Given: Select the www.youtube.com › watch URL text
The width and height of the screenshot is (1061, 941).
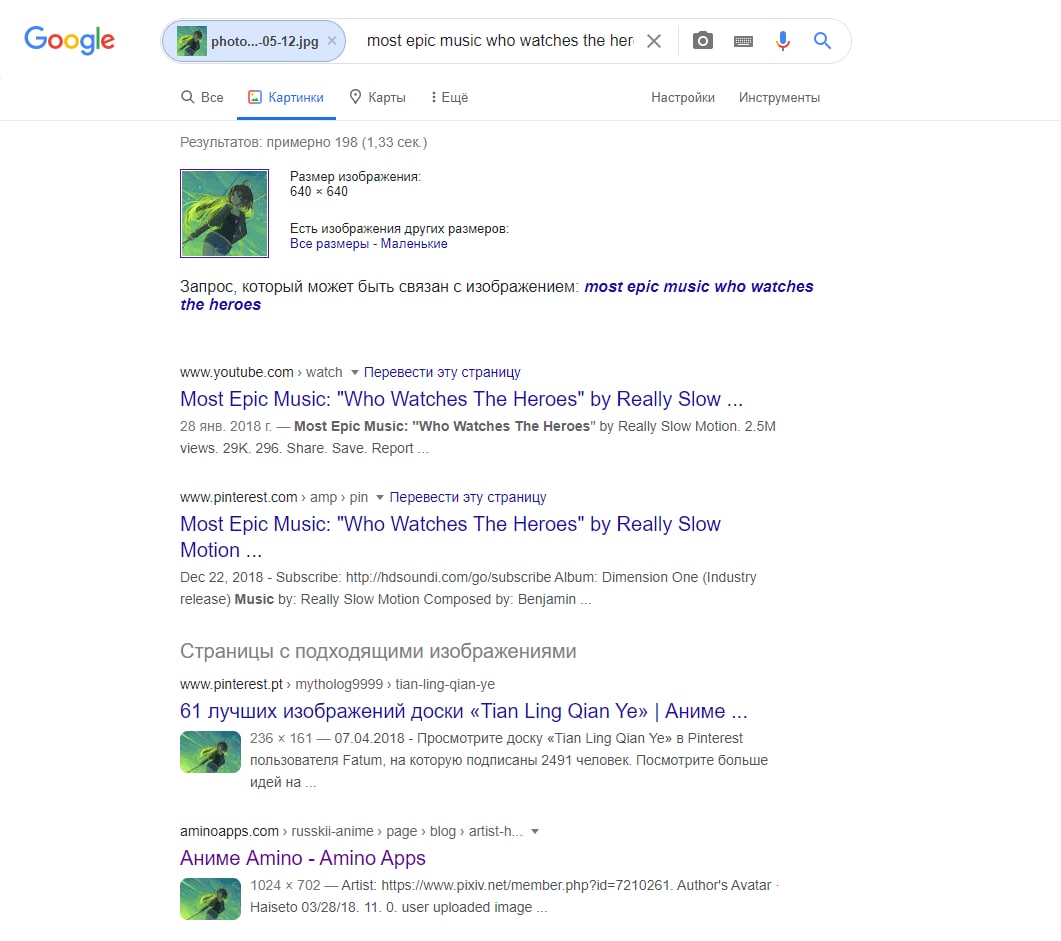Looking at the screenshot, I should (x=261, y=372).
